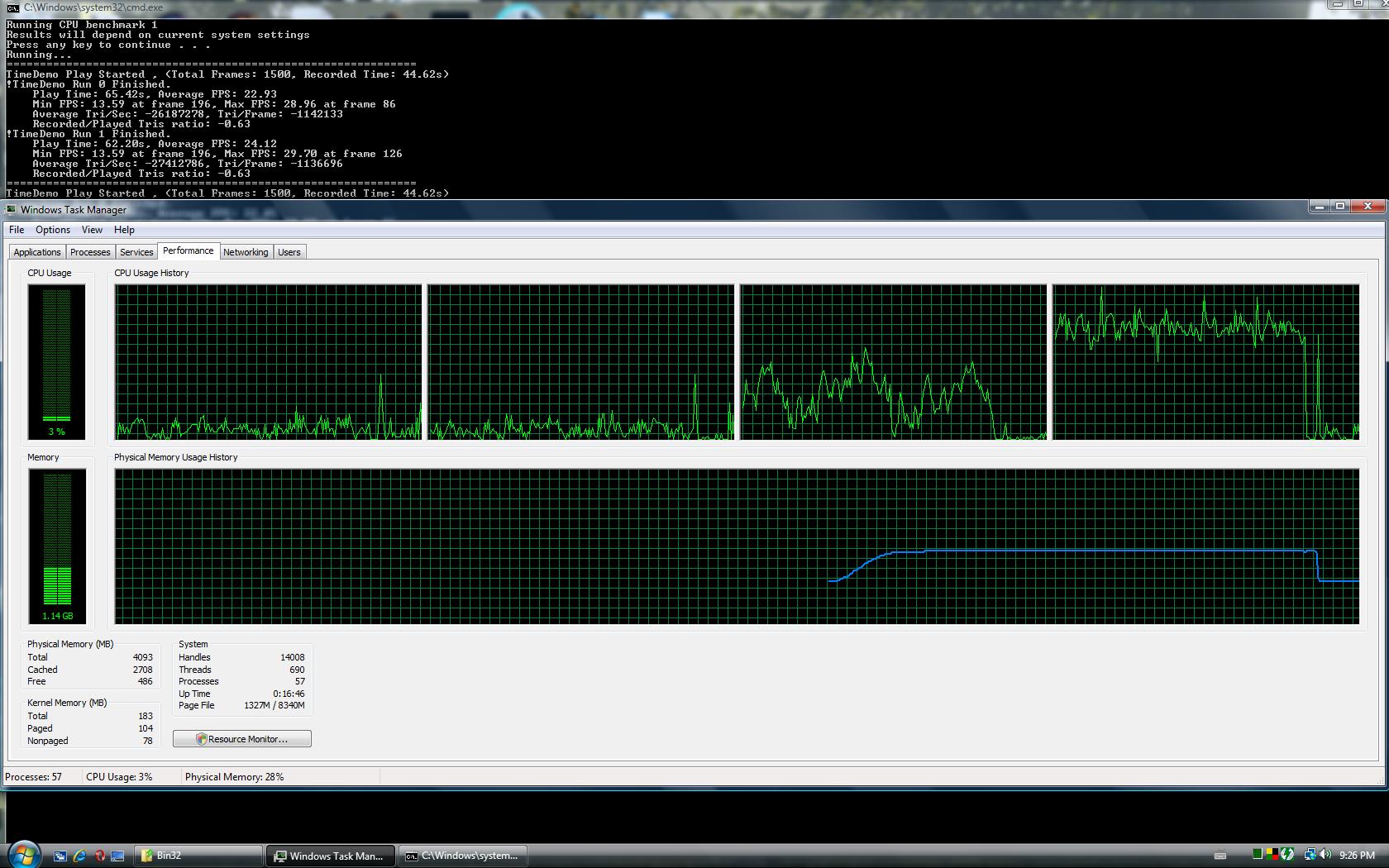The image size is (1389, 868).
Task: Click the first CPU core history graph
Action: [x=268, y=362]
